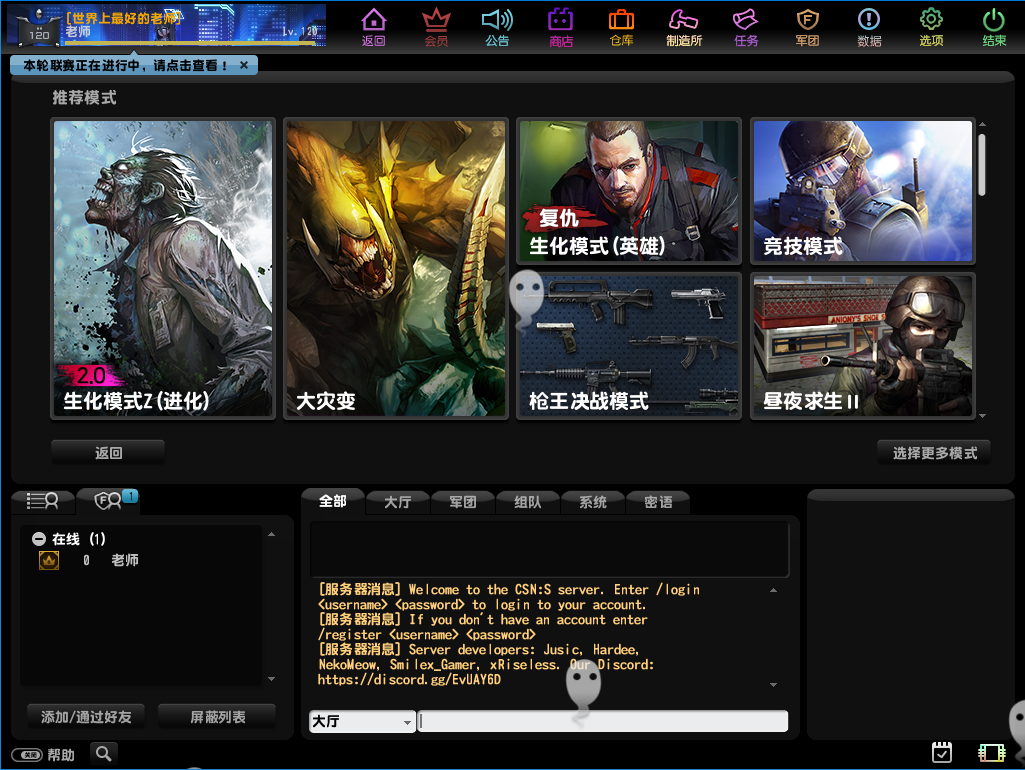1025x770 pixels.
Task: Click the friends list scroll-down arrow
Action: pos(271,679)
